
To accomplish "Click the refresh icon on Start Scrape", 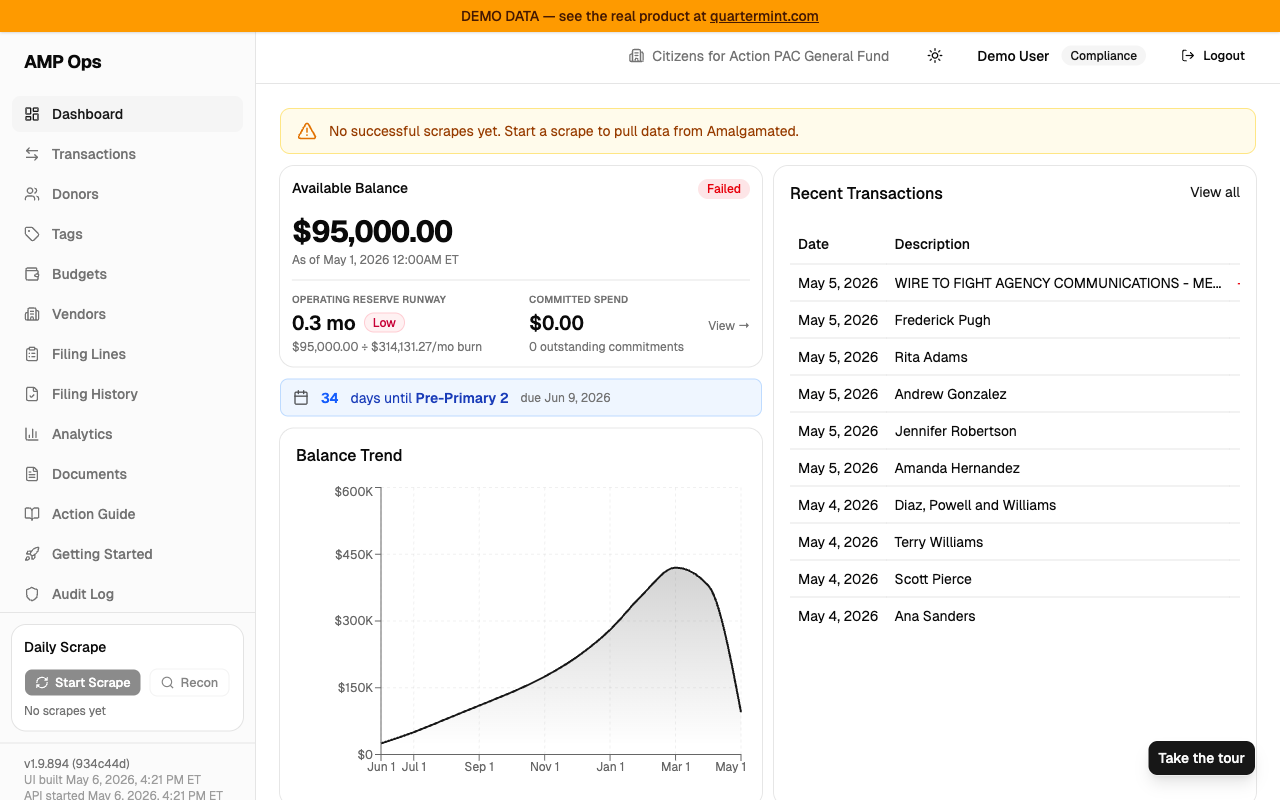I will pos(42,683).
